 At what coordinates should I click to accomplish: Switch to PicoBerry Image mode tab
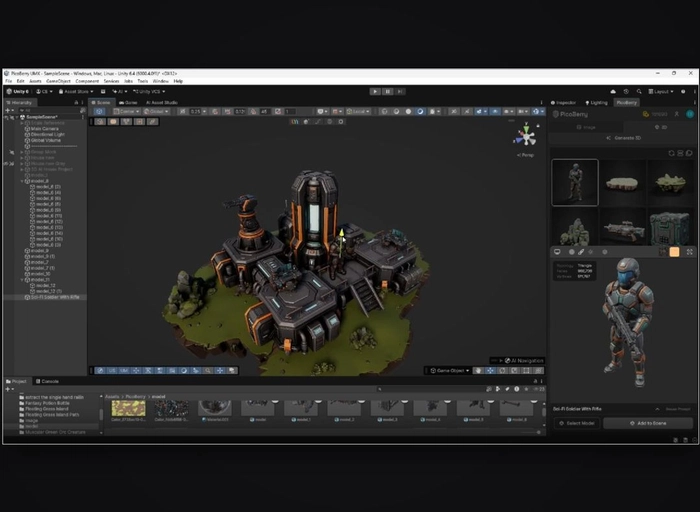(586, 127)
